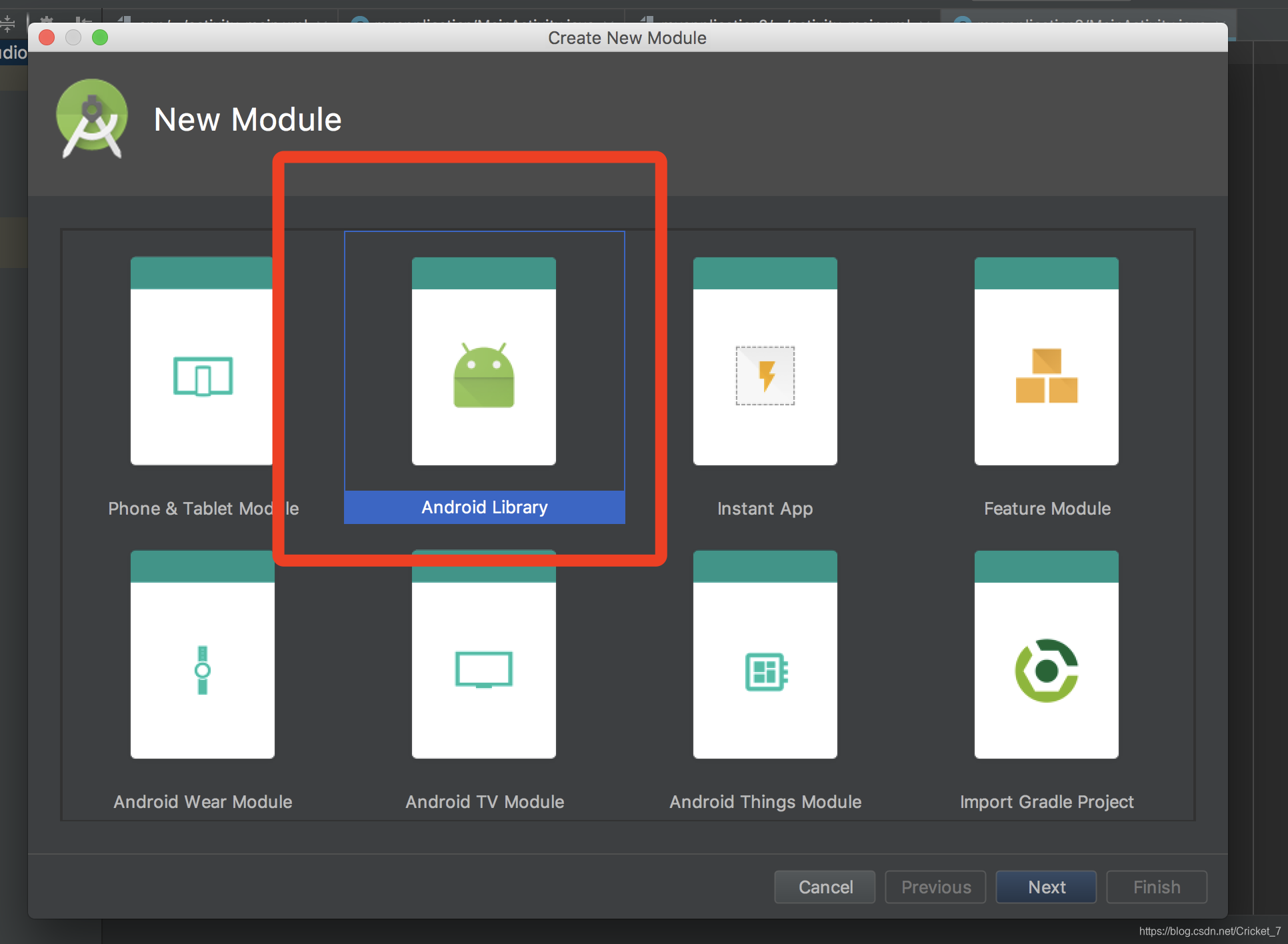1288x944 pixels.
Task: Close the Create New Module dialog
Action: (x=47, y=37)
